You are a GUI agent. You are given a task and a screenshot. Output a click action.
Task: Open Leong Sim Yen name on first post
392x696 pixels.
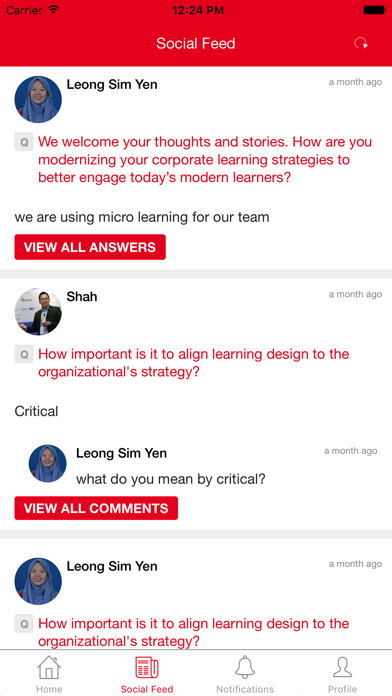tap(112, 84)
